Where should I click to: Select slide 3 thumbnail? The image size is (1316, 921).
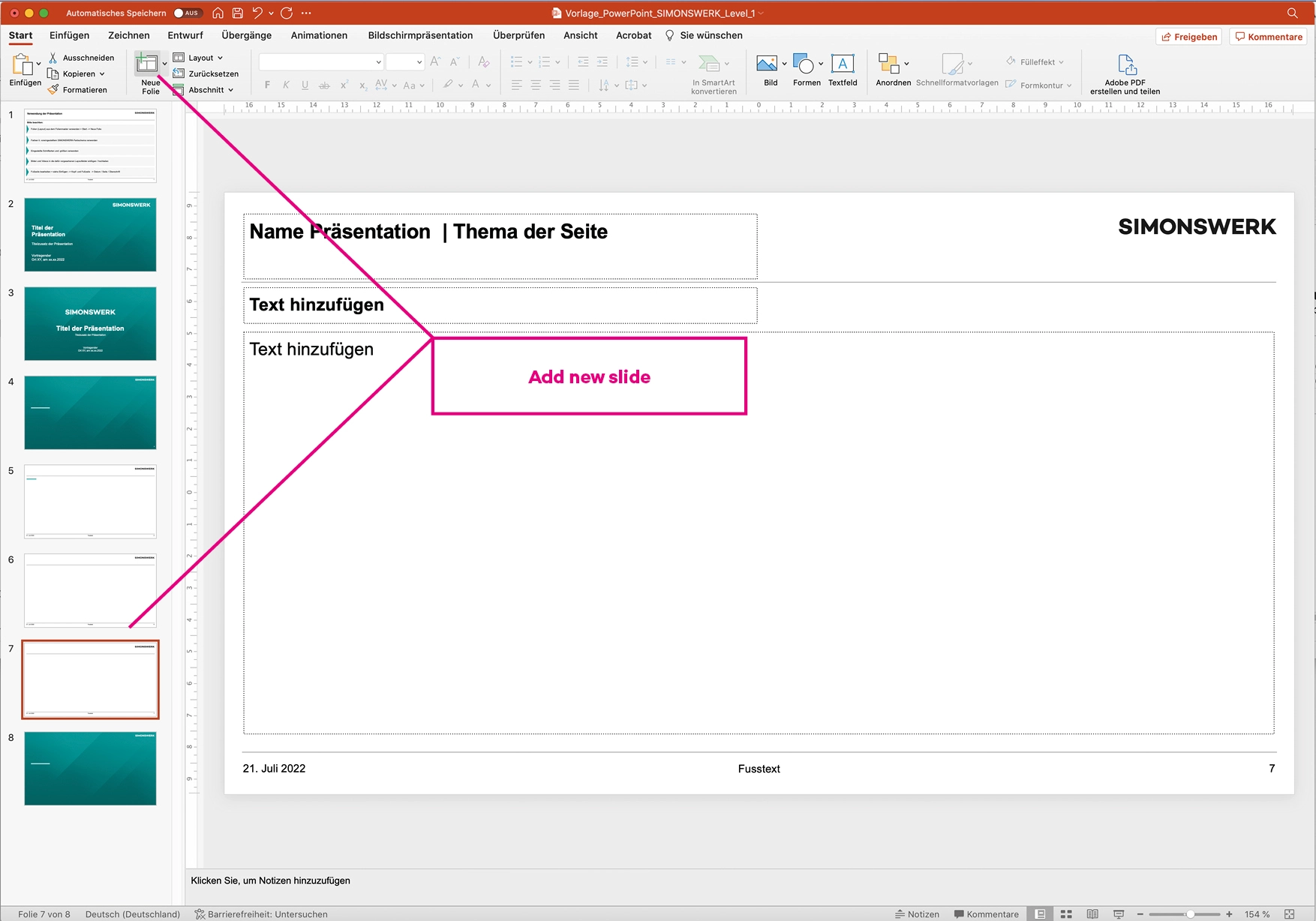[x=90, y=323]
